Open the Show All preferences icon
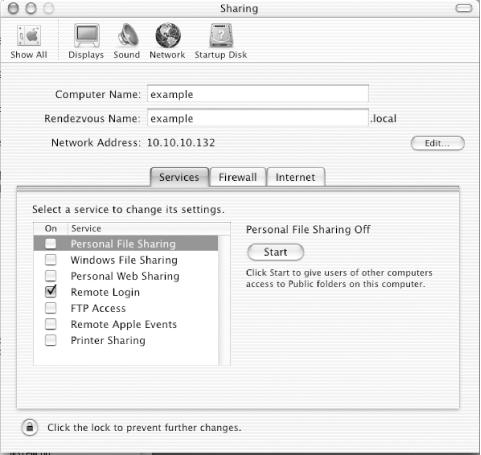 (x=29, y=42)
